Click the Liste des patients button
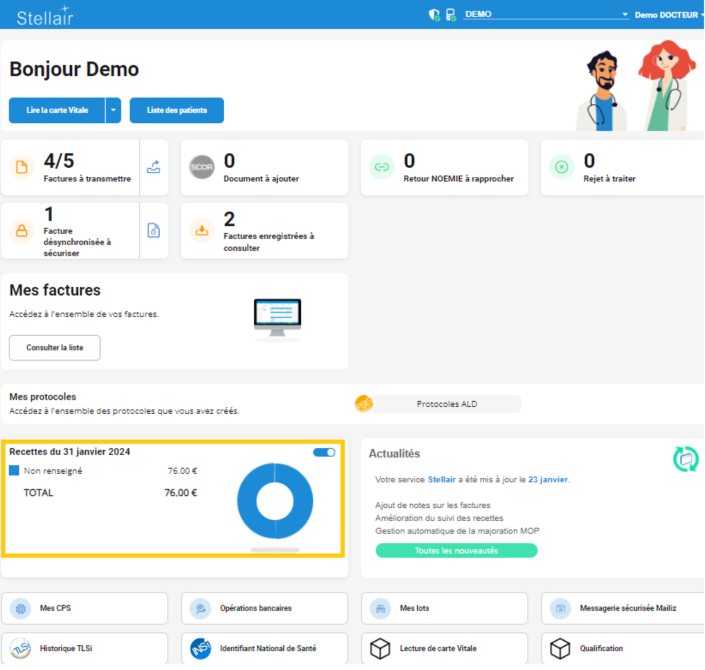 (176, 110)
